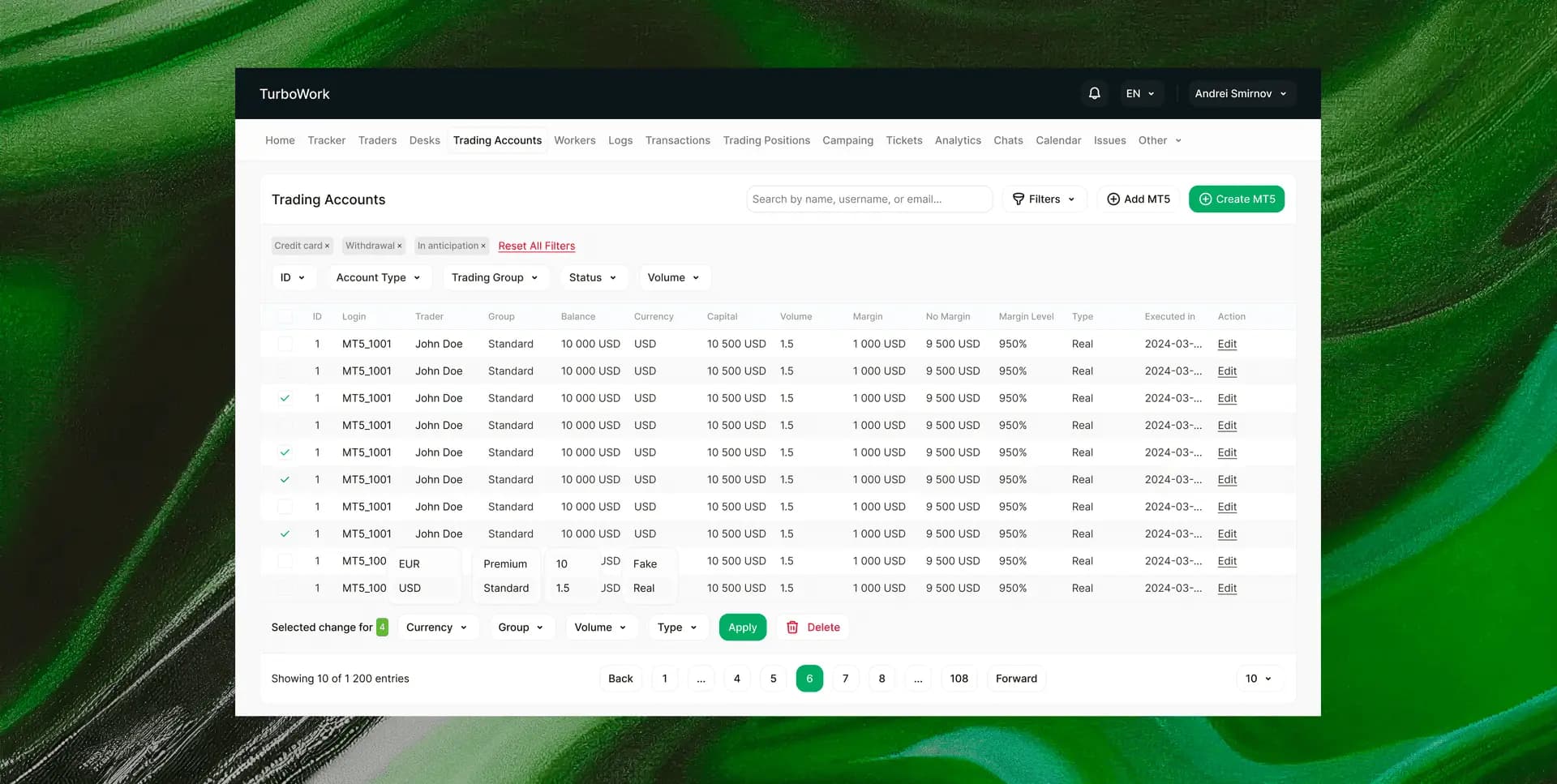This screenshot has height=784, width=1557.
Task: Open the Trading Group filter dropdown
Action: click(x=495, y=277)
